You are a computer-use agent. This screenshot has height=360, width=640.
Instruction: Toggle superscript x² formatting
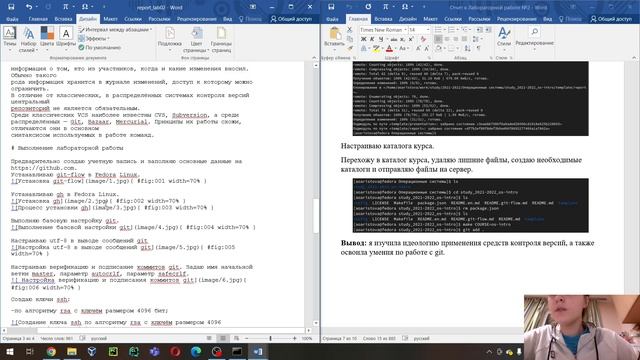pyautogui.click(x=411, y=39)
